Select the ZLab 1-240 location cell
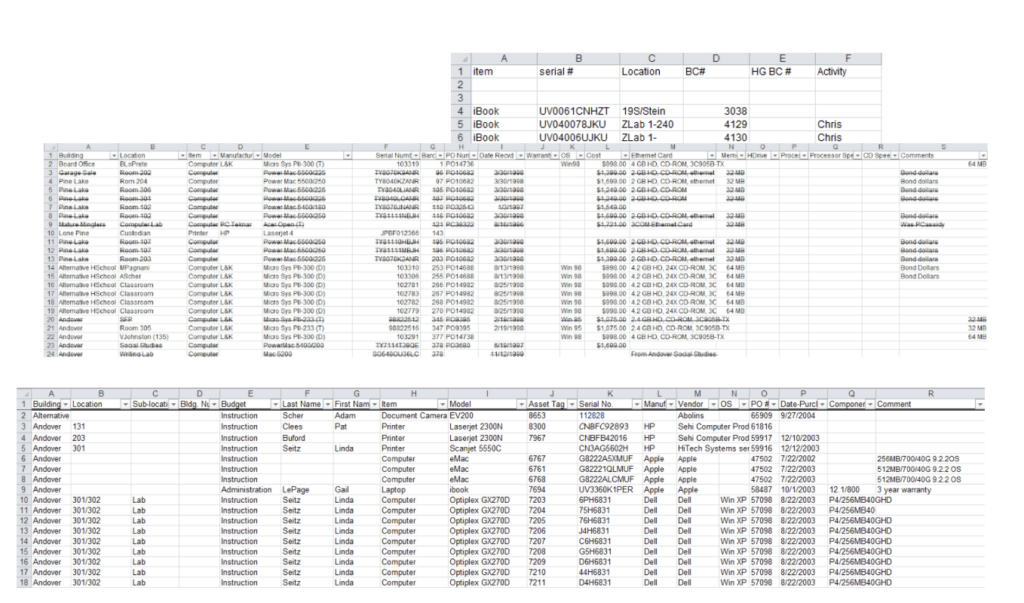1024x603 pixels. pos(651,124)
